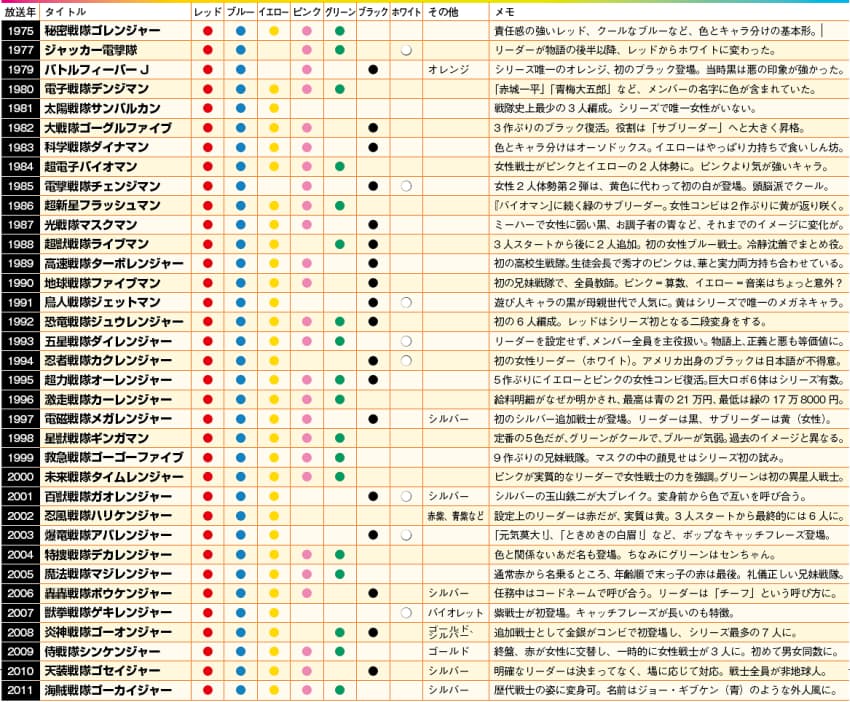Image resolution: width=850 pixels, height=702 pixels.
Task: Select the ブルー column header
Action: pyautogui.click(x=241, y=12)
